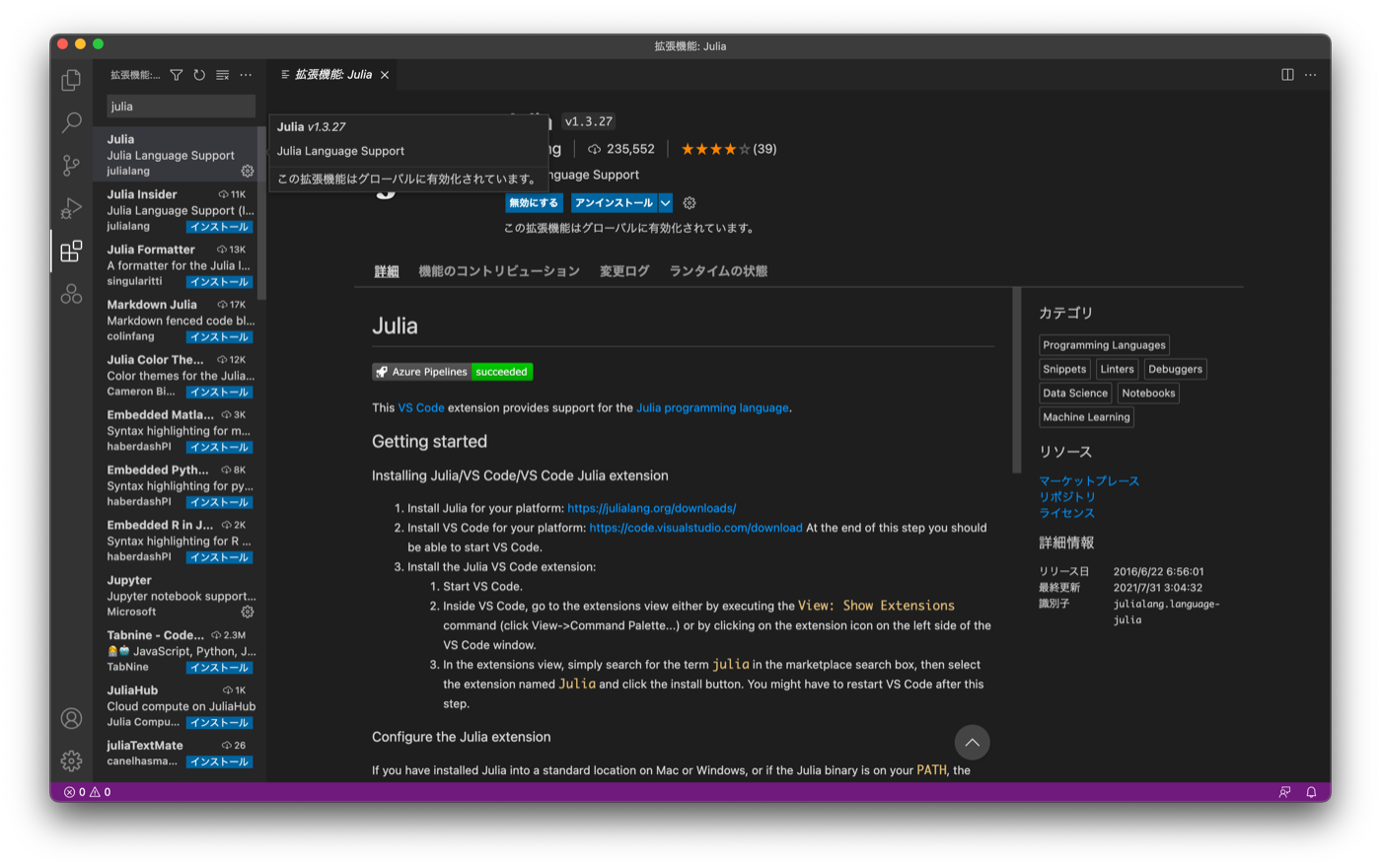Click the アンインストール button

614,203
